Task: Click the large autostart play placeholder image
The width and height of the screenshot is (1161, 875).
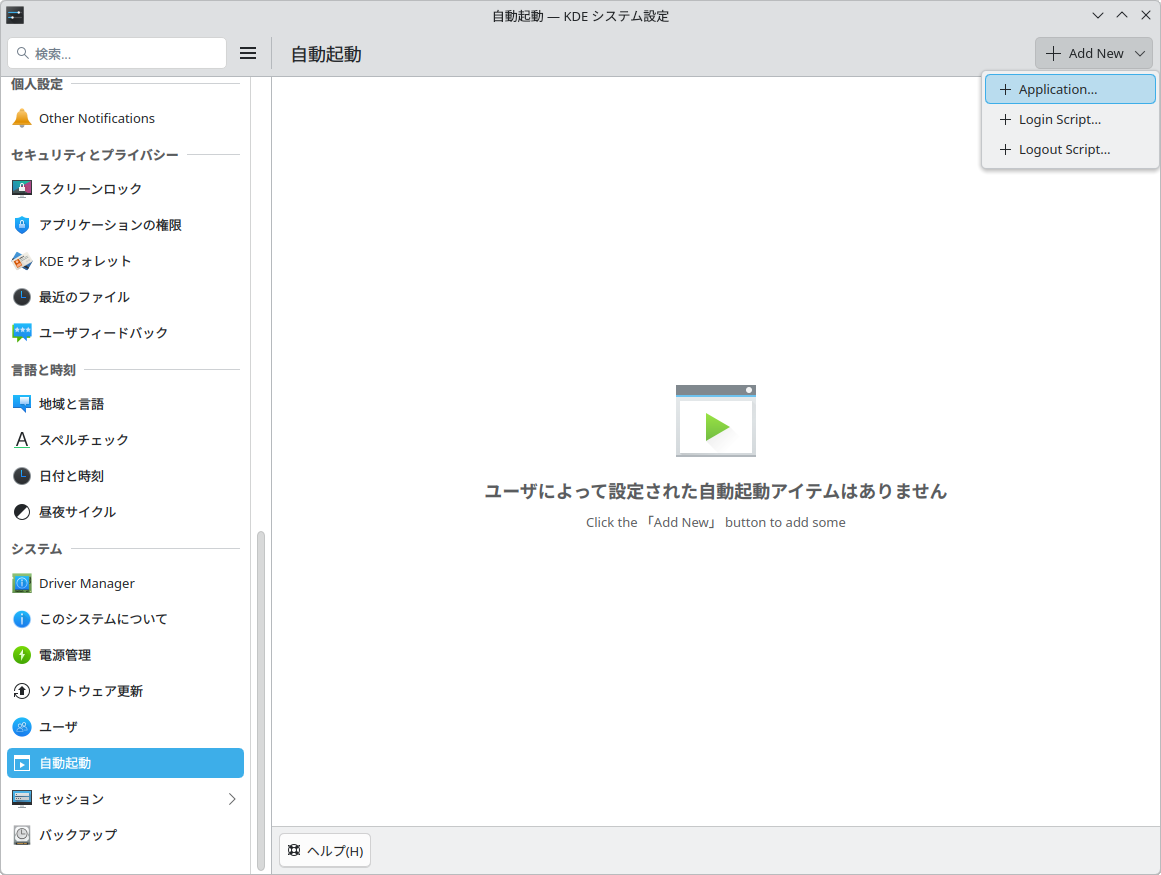Action: (x=716, y=420)
